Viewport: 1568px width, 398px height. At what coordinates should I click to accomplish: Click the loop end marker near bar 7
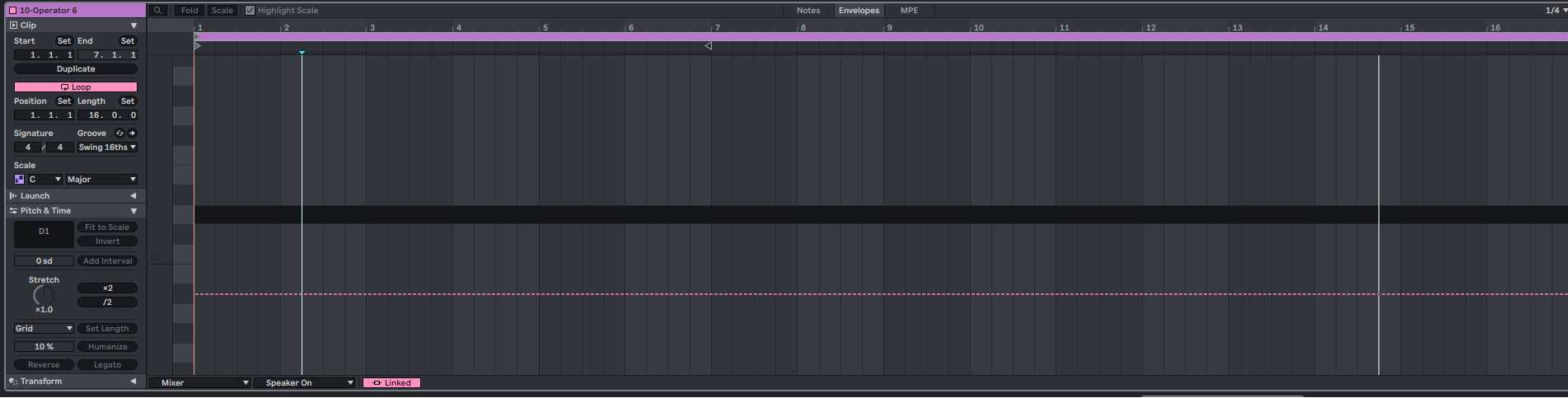coord(708,46)
